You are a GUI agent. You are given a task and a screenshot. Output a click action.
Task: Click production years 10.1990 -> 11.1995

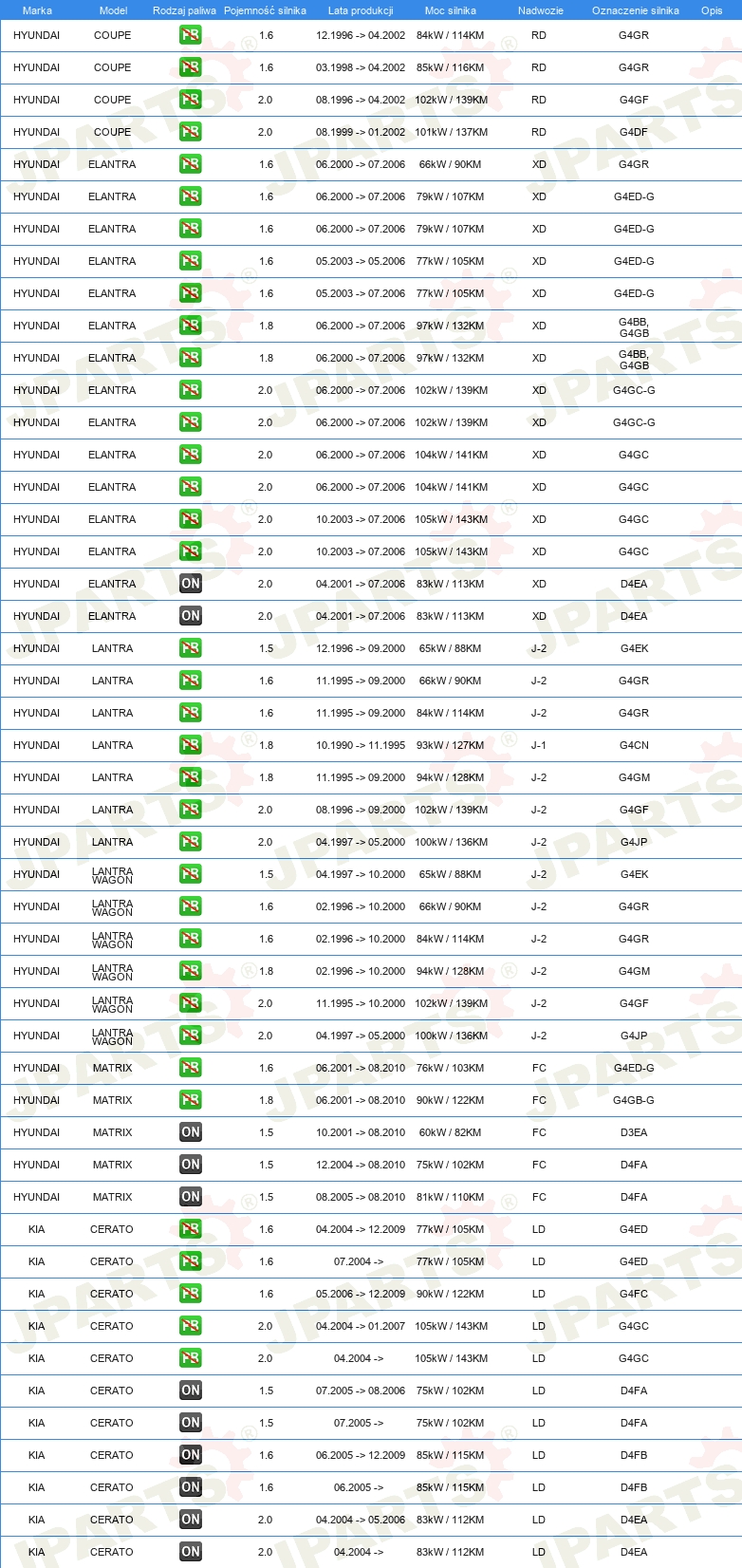click(x=361, y=745)
